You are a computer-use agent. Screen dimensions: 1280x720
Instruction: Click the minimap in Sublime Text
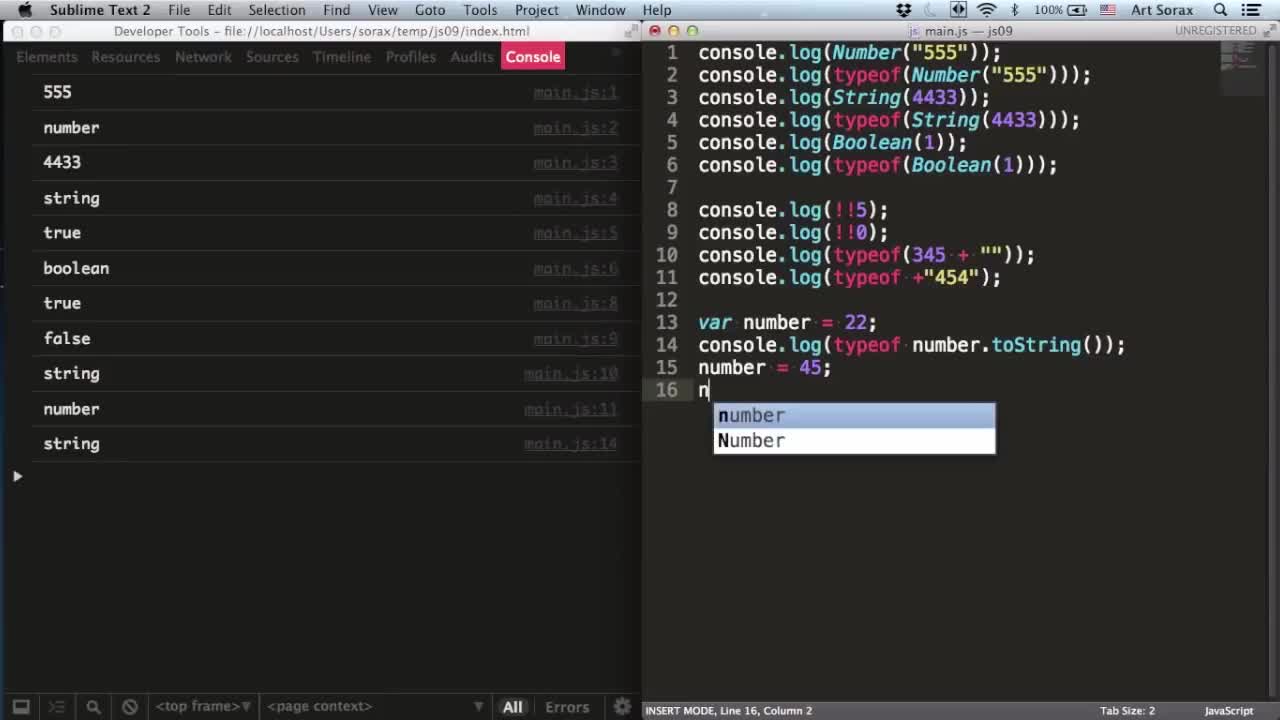click(x=1243, y=70)
